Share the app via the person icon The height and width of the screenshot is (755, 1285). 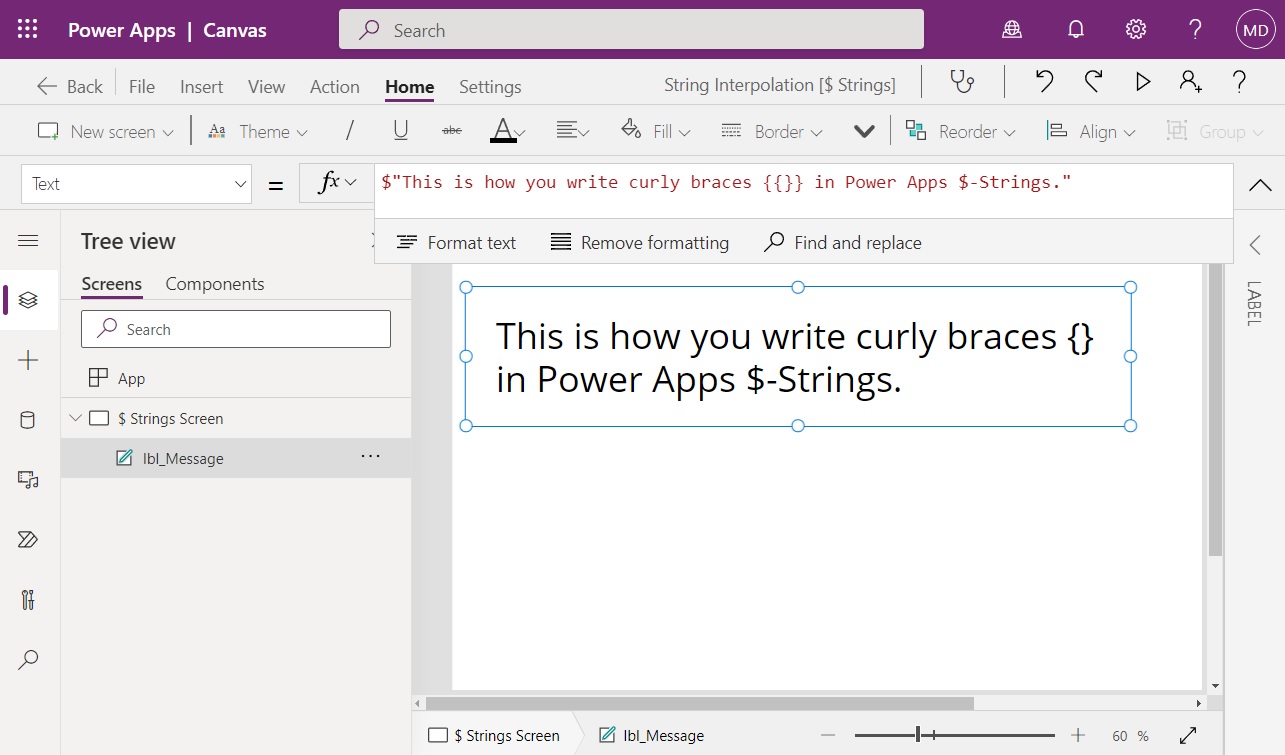coord(1191,84)
